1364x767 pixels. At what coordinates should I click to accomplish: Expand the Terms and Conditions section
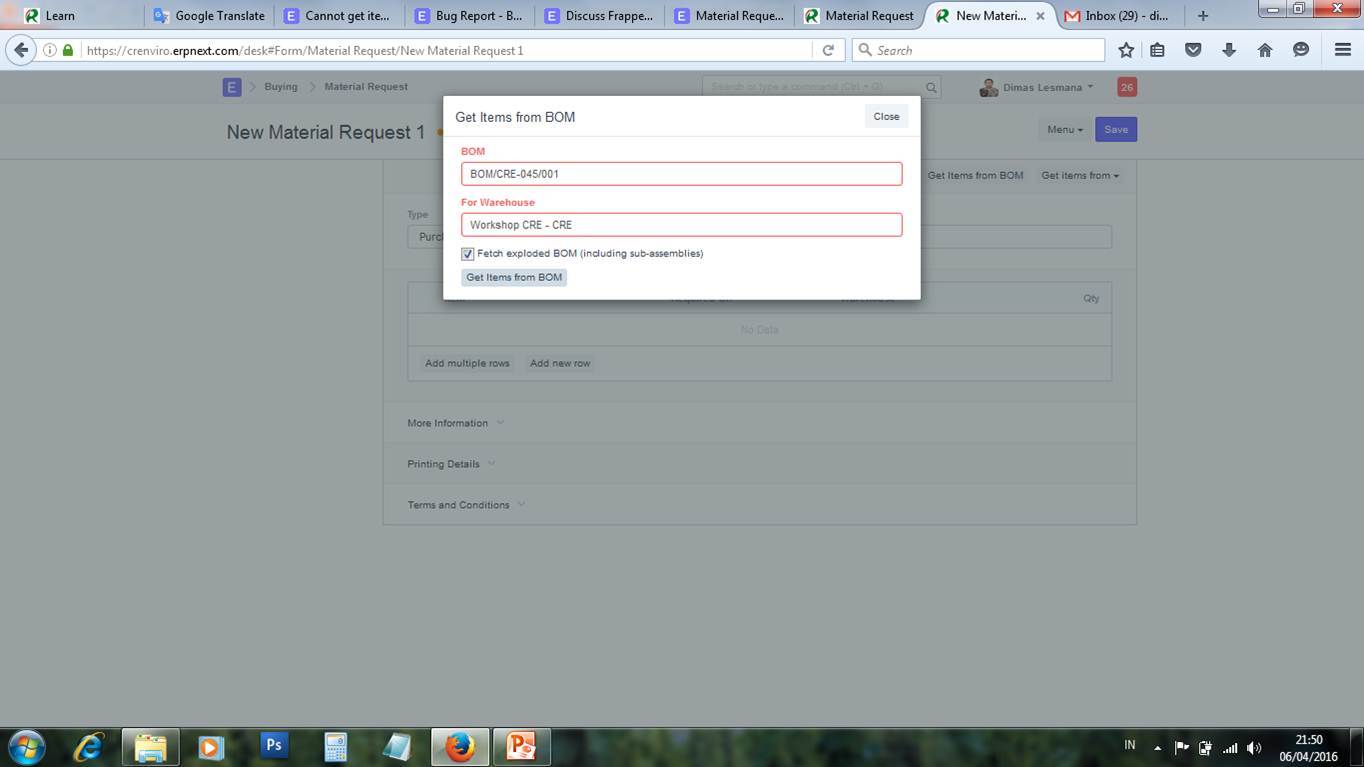pos(466,505)
